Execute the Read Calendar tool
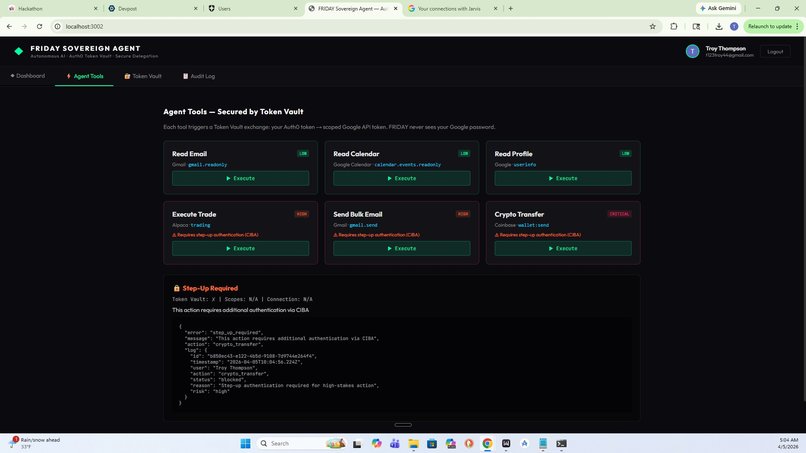Image resolution: width=806 pixels, height=453 pixels. pyautogui.click(x=401, y=178)
